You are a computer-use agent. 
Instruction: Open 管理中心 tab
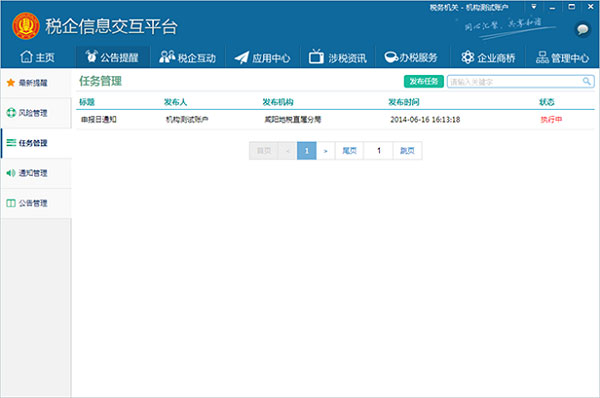[x=562, y=57]
